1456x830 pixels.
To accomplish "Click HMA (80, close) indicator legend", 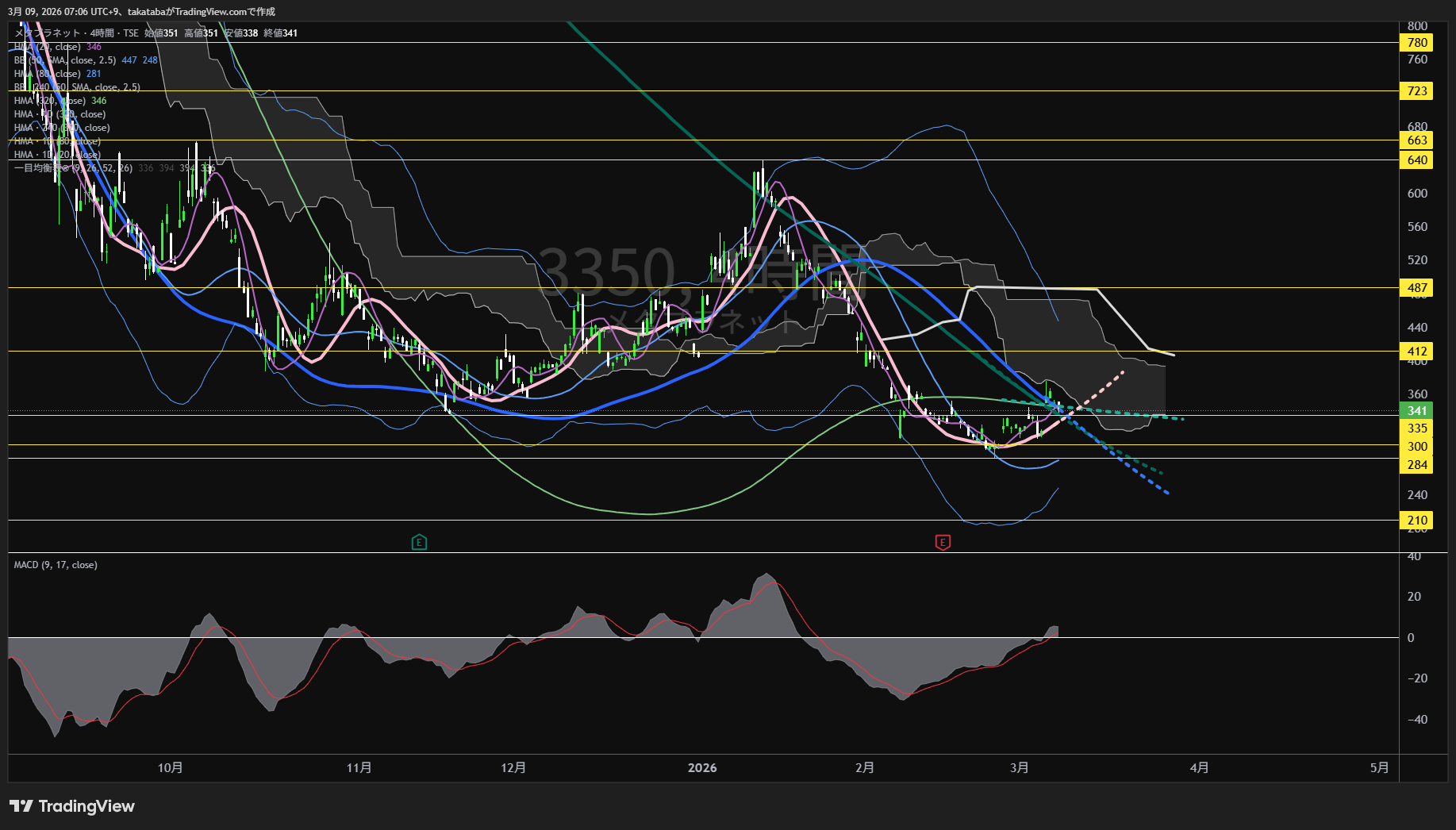I will pyautogui.click(x=48, y=74).
